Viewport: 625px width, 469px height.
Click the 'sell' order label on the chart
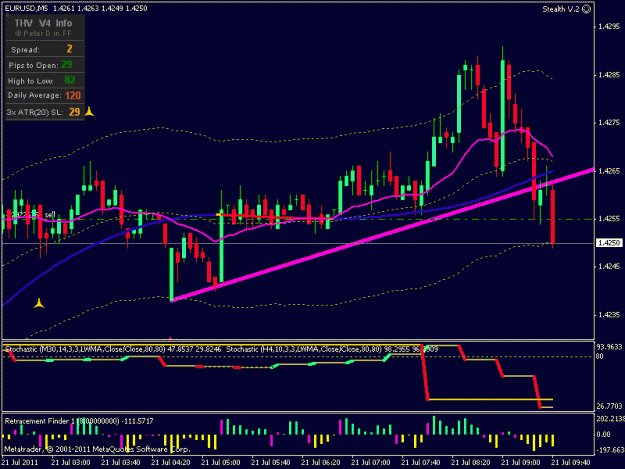[50, 215]
